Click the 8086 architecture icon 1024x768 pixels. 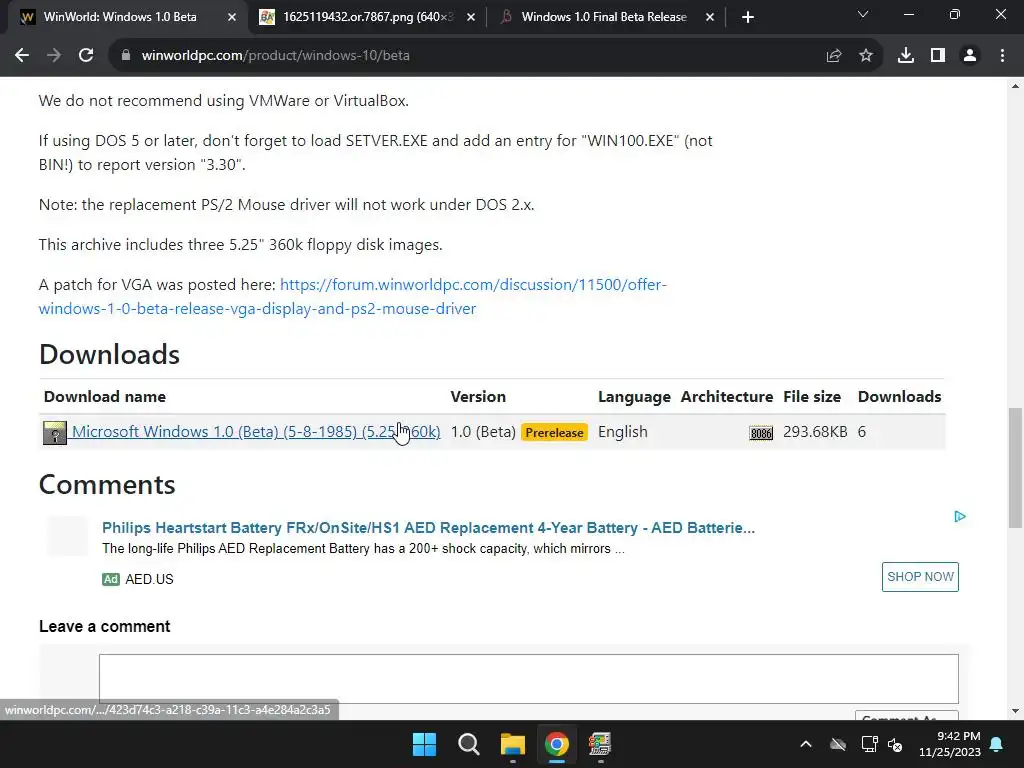[761, 433]
